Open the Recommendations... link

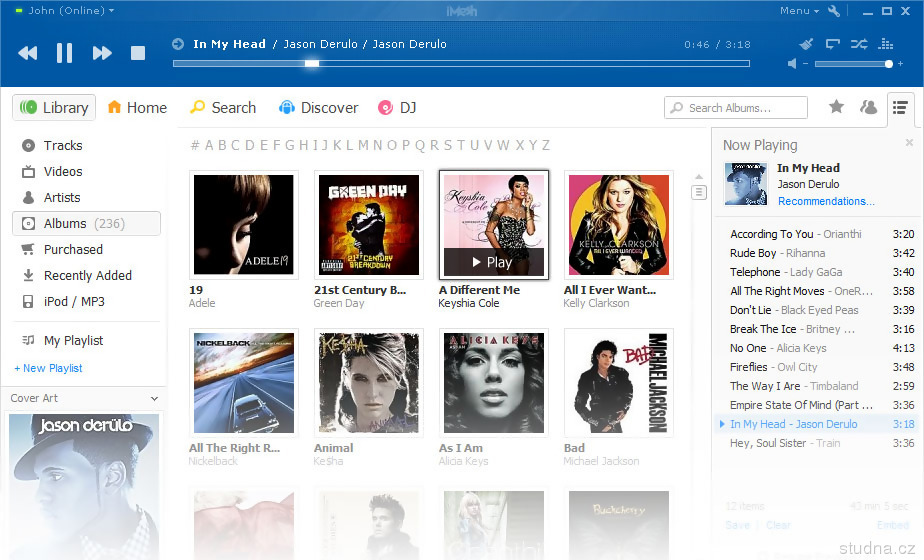coord(826,201)
